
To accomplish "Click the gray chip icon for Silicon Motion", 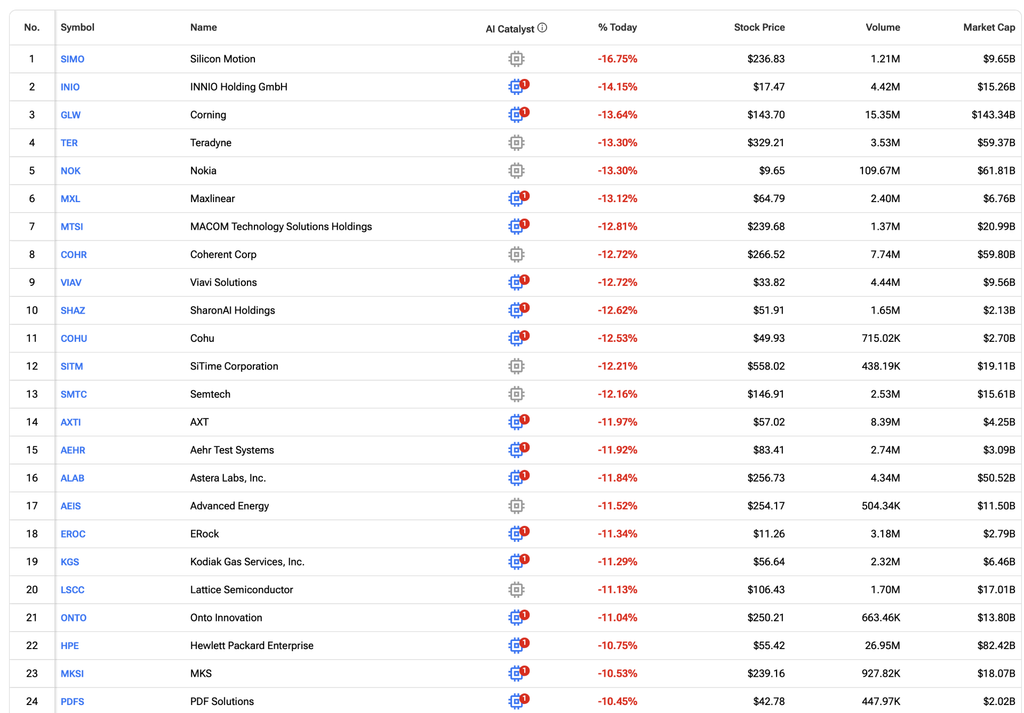I will pyautogui.click(x=516, y=59).
